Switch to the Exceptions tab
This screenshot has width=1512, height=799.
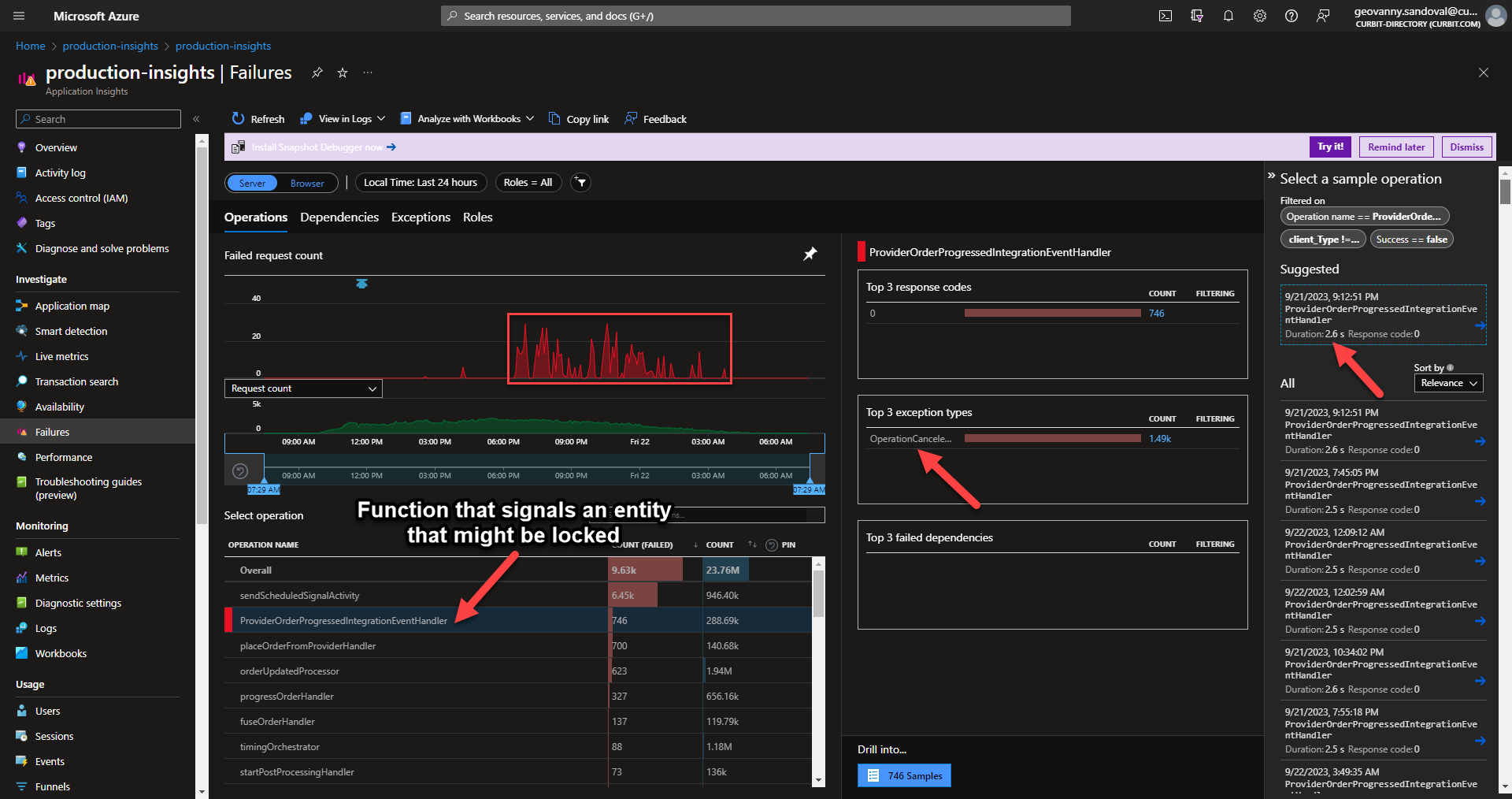click(421, 217)
